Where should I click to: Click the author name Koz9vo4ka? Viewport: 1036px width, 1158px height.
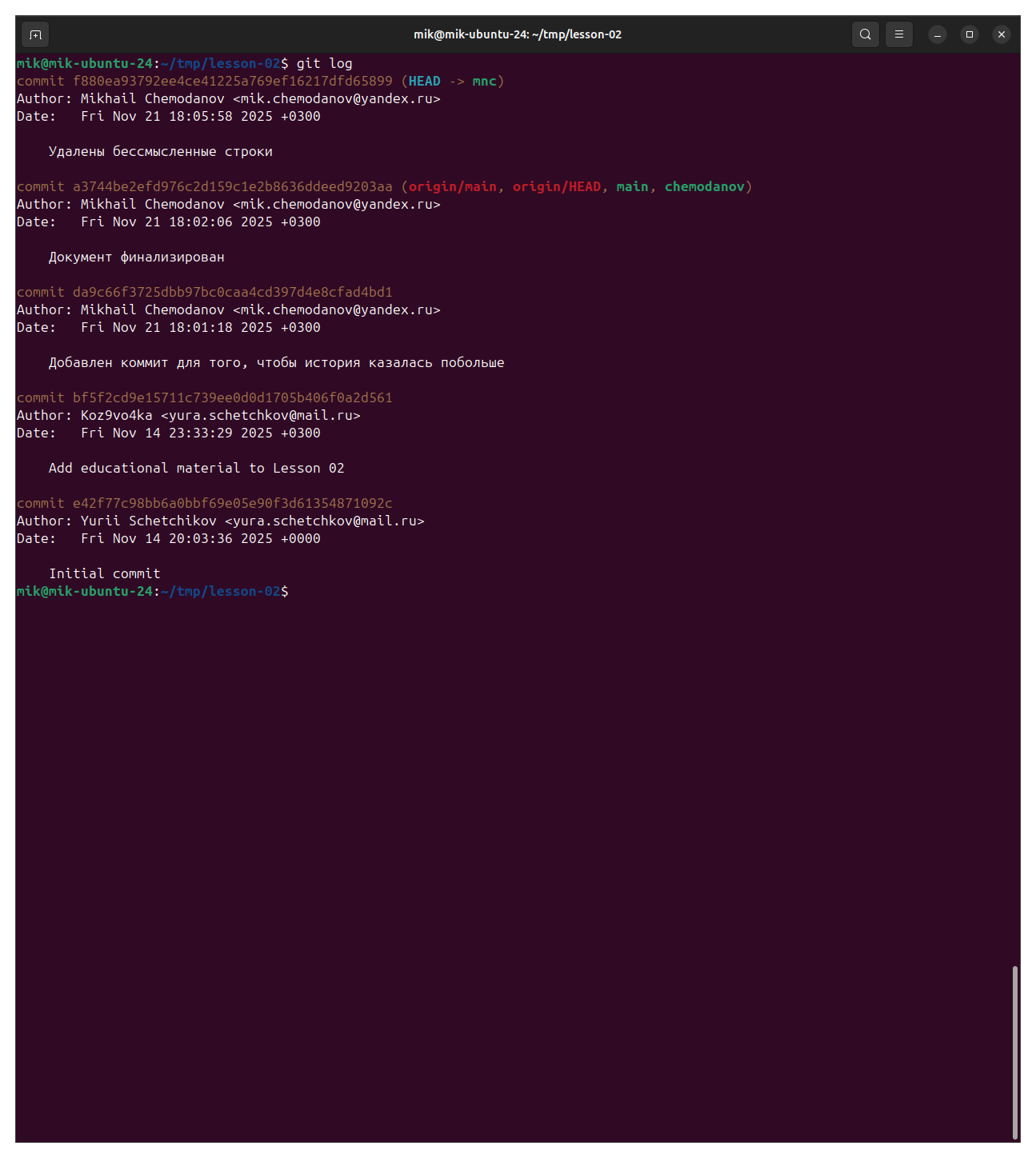coord(116,415)
